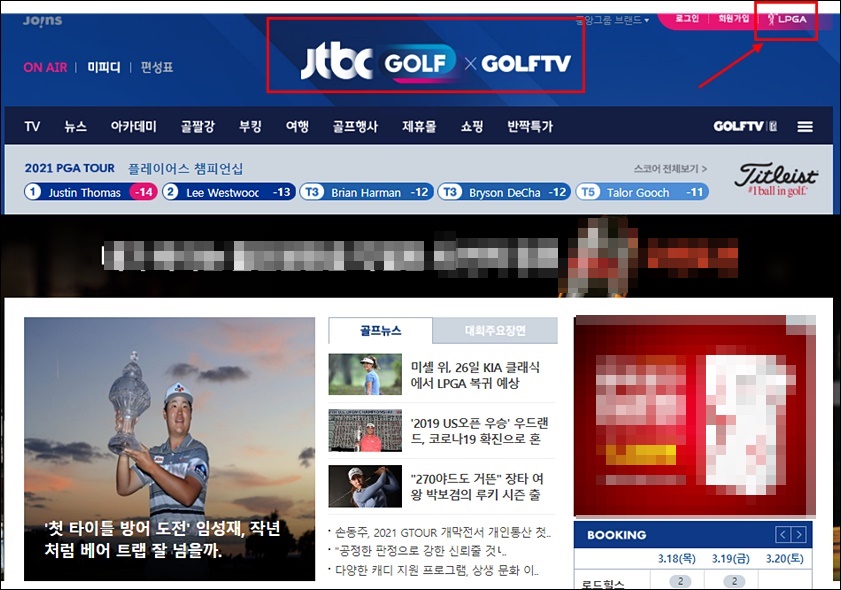
Task: Select Lee Westwood leaderboard entry
Action: coord(229,192)
